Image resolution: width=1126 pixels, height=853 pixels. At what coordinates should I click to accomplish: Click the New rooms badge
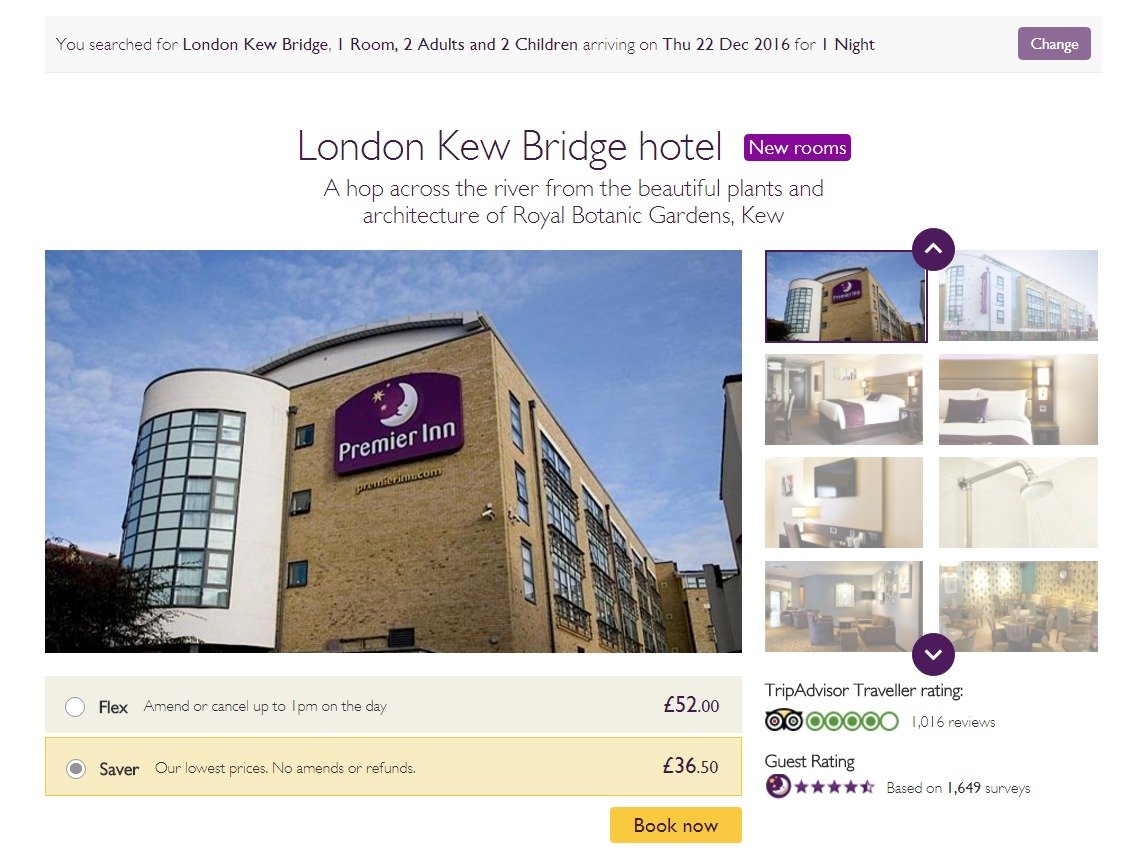tap(797, 147)
